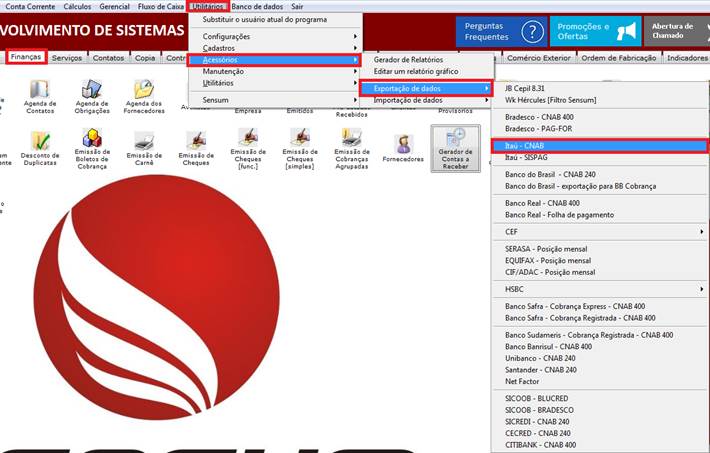The width and height of the screenshot is (710, 453).
Task: Select EQUIFAX - Posição mensal
Action: tap(600, 260)
